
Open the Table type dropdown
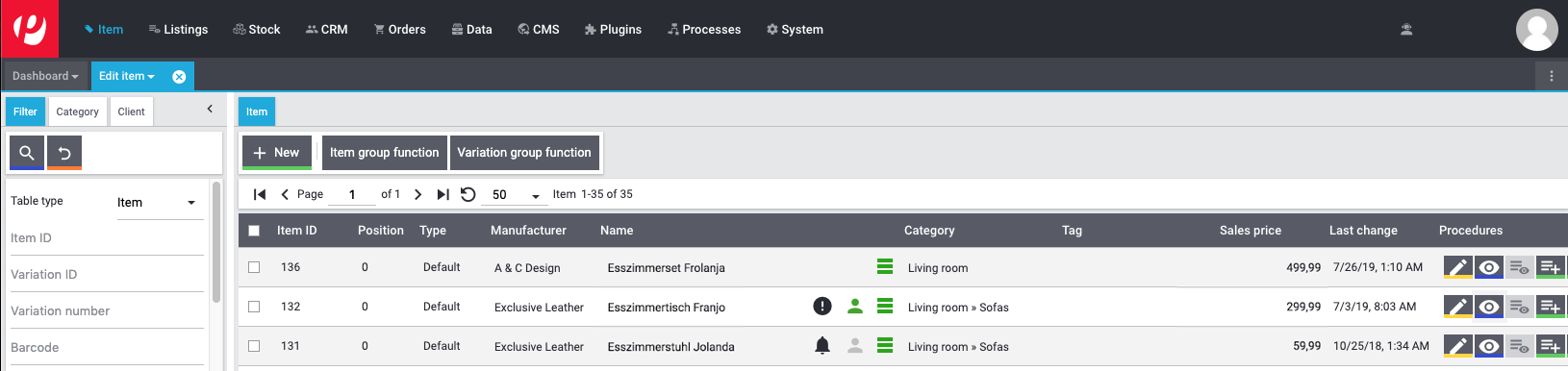tap(160, 203)
